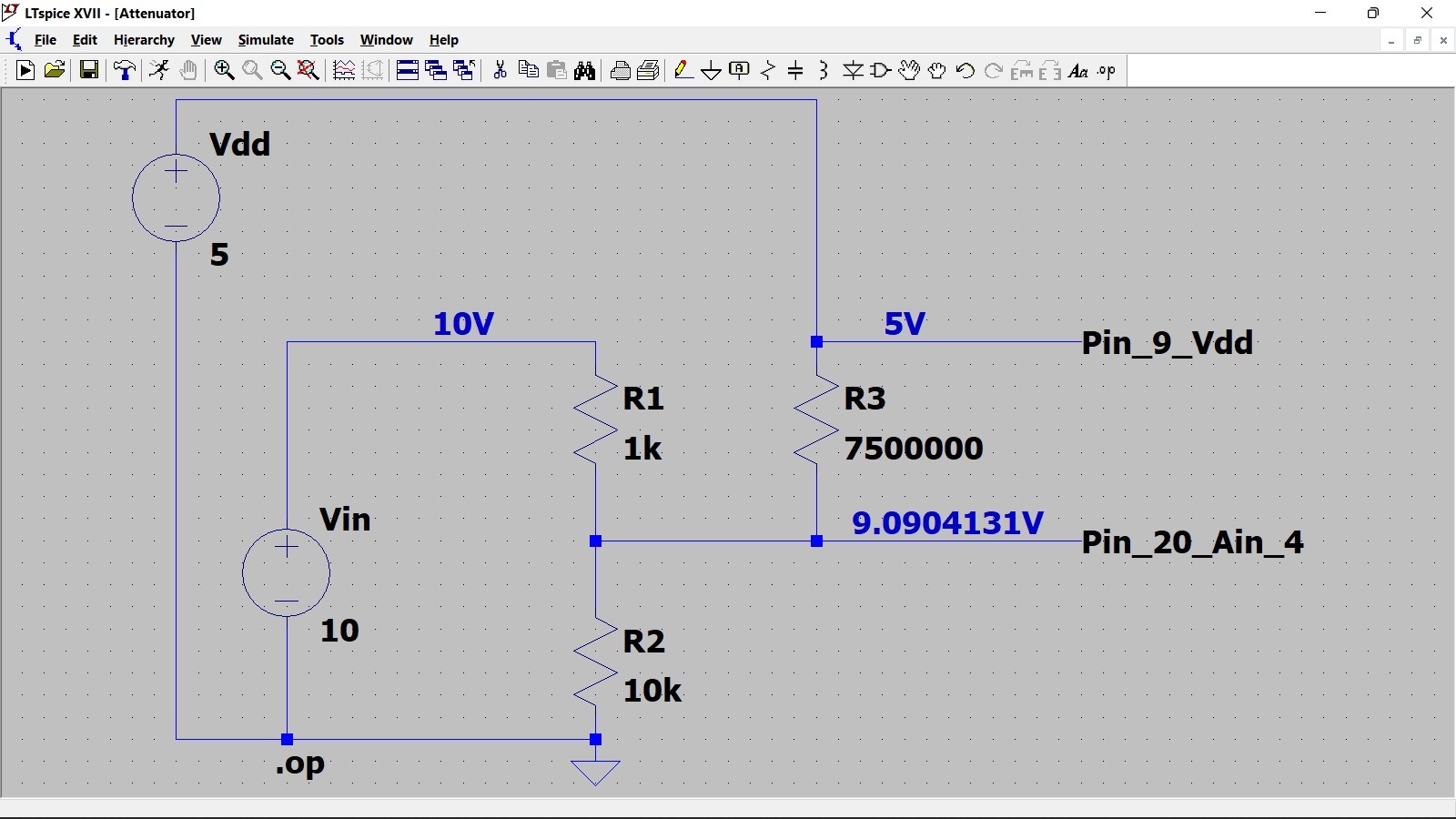1456x819 pixels.
Task: Open the Window menu
Action: click(x=387, y=40)
